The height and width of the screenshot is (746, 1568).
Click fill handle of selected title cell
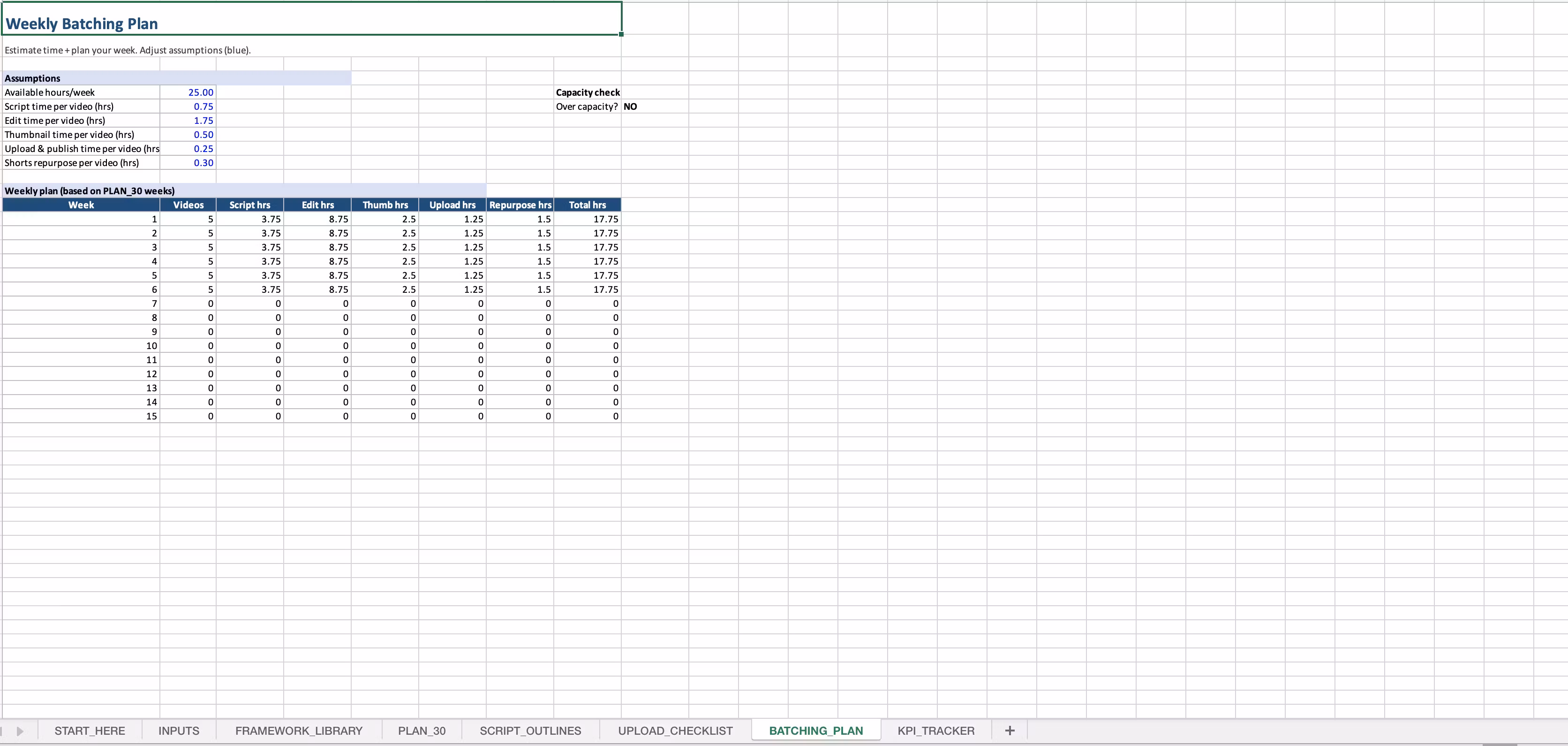621,34
